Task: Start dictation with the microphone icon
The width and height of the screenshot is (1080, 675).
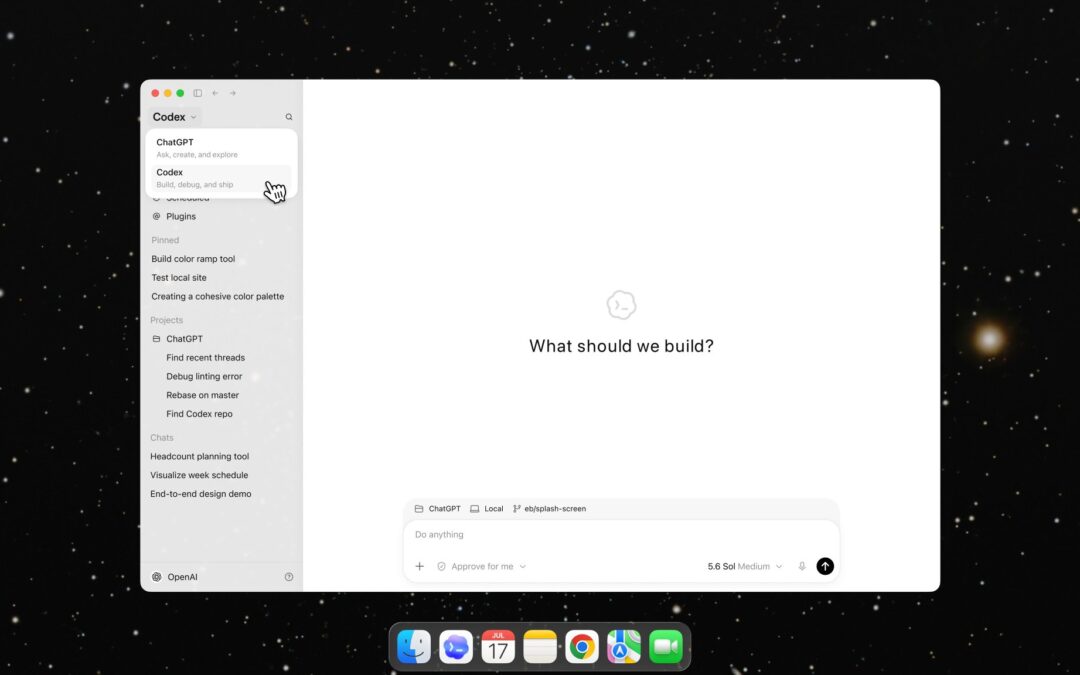Action: point(802,566)
